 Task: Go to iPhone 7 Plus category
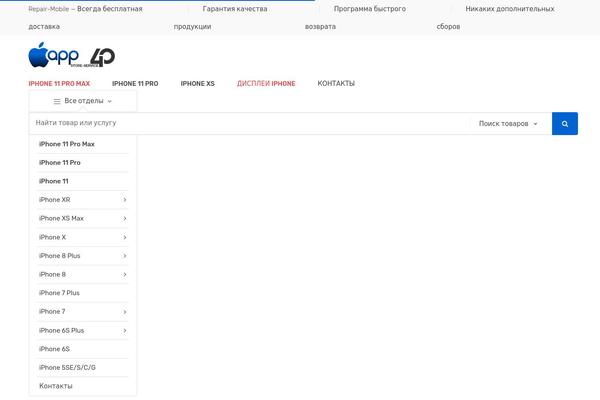[x=59, y=293]
